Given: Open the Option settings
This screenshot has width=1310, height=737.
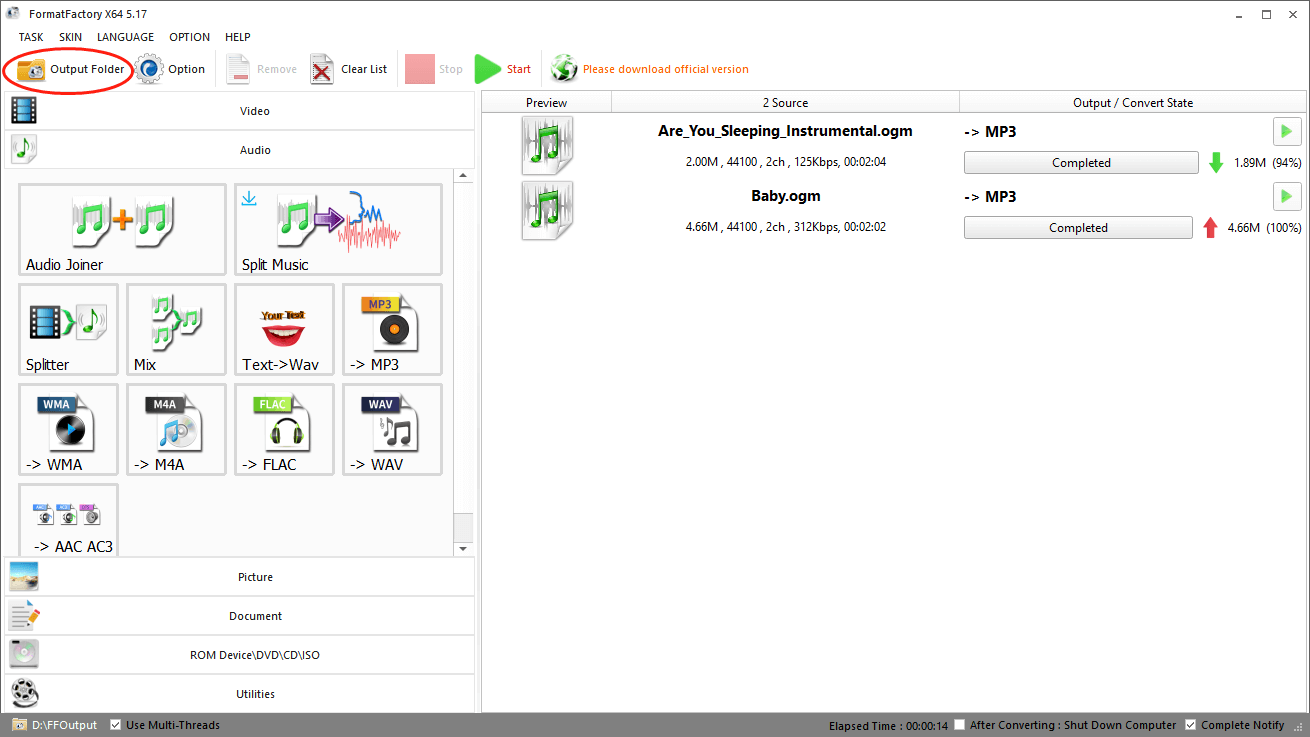Looking at the screenshot, I should coord(171,69).
